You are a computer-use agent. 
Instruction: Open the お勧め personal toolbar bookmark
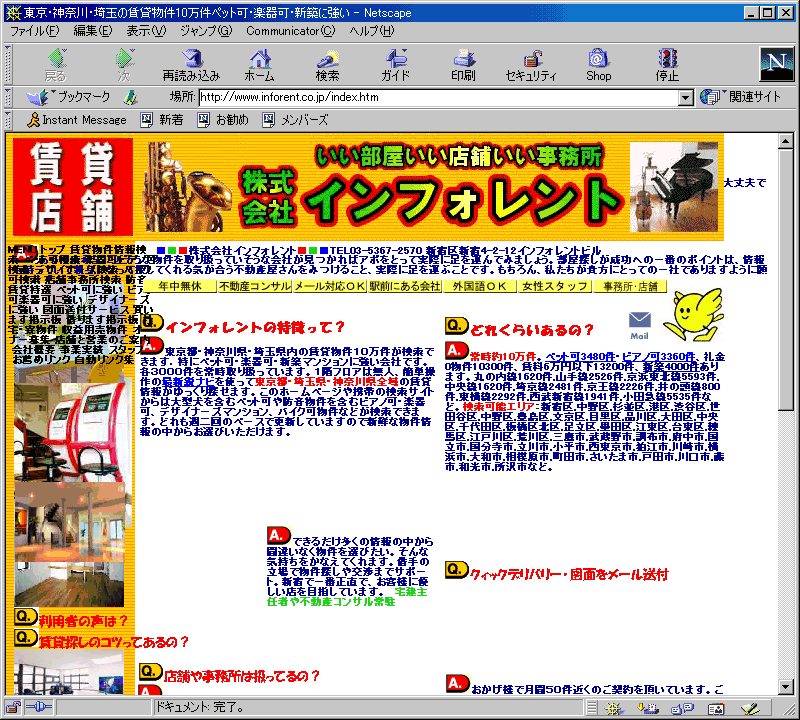223,120
